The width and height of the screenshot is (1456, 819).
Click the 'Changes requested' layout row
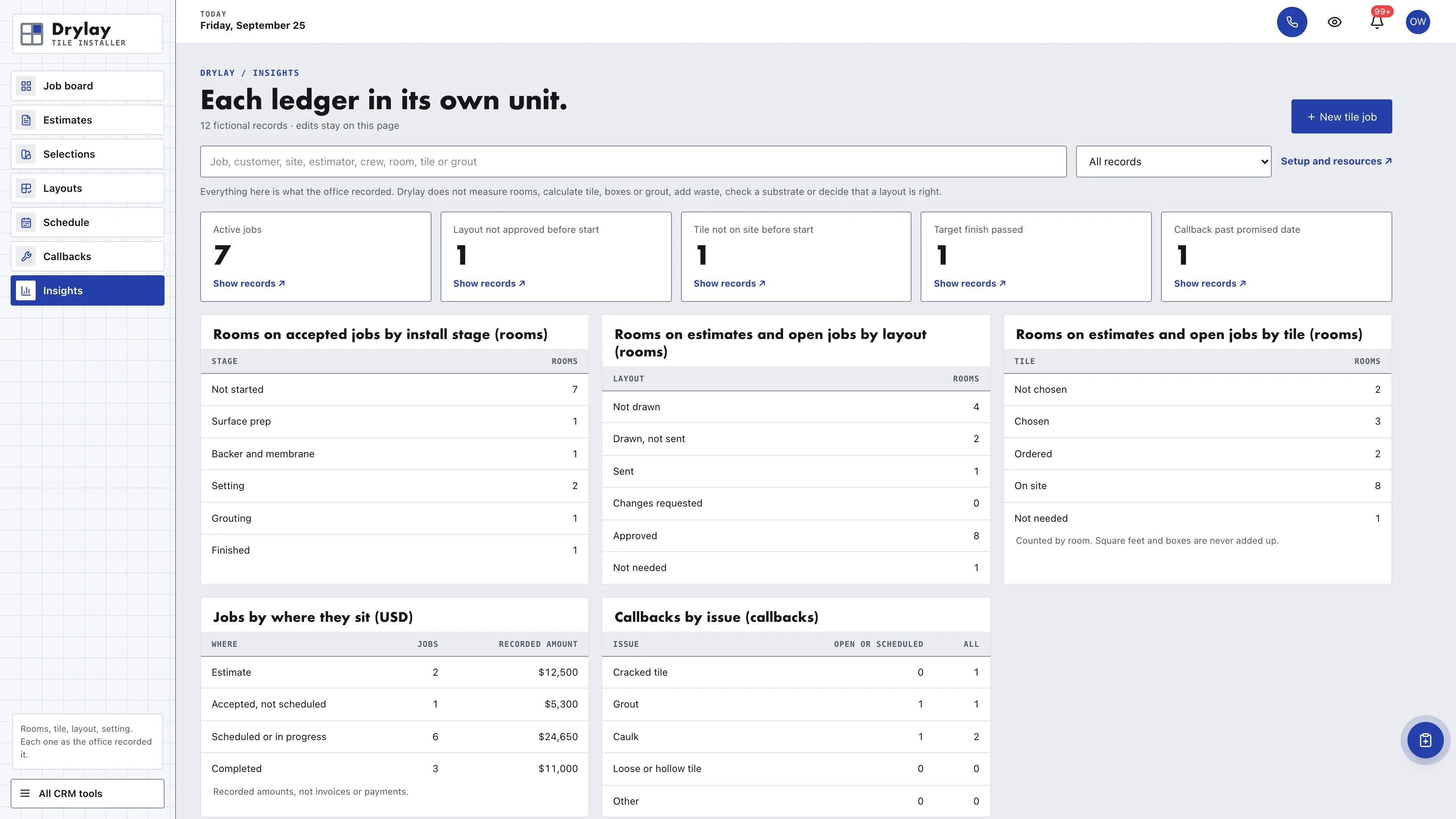tap(796, 503)
